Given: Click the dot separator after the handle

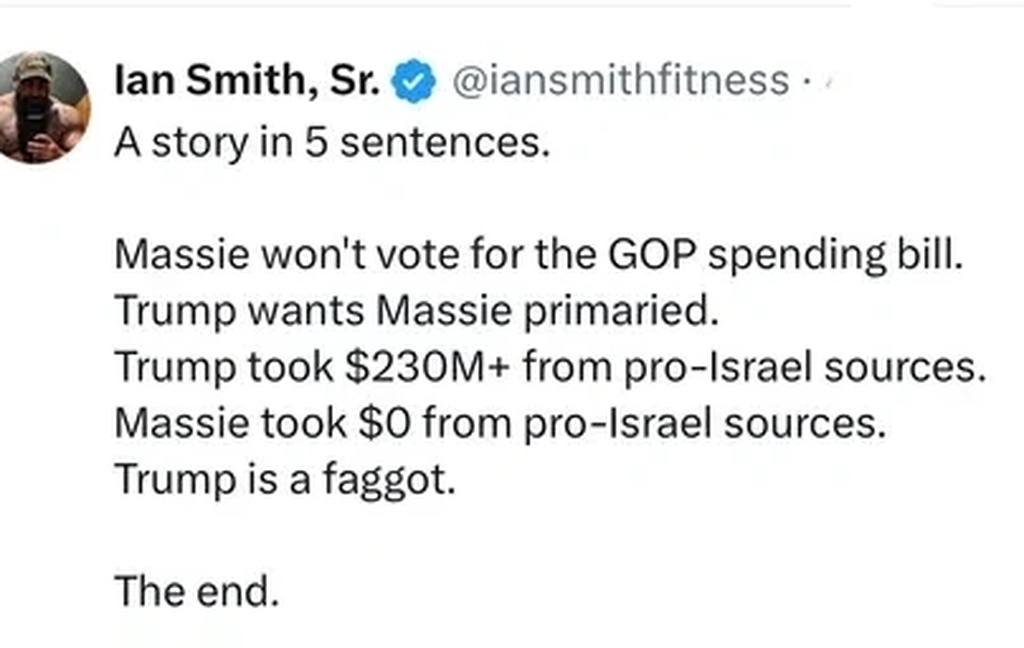Looking at the screenshot, I should coord(807,83).
